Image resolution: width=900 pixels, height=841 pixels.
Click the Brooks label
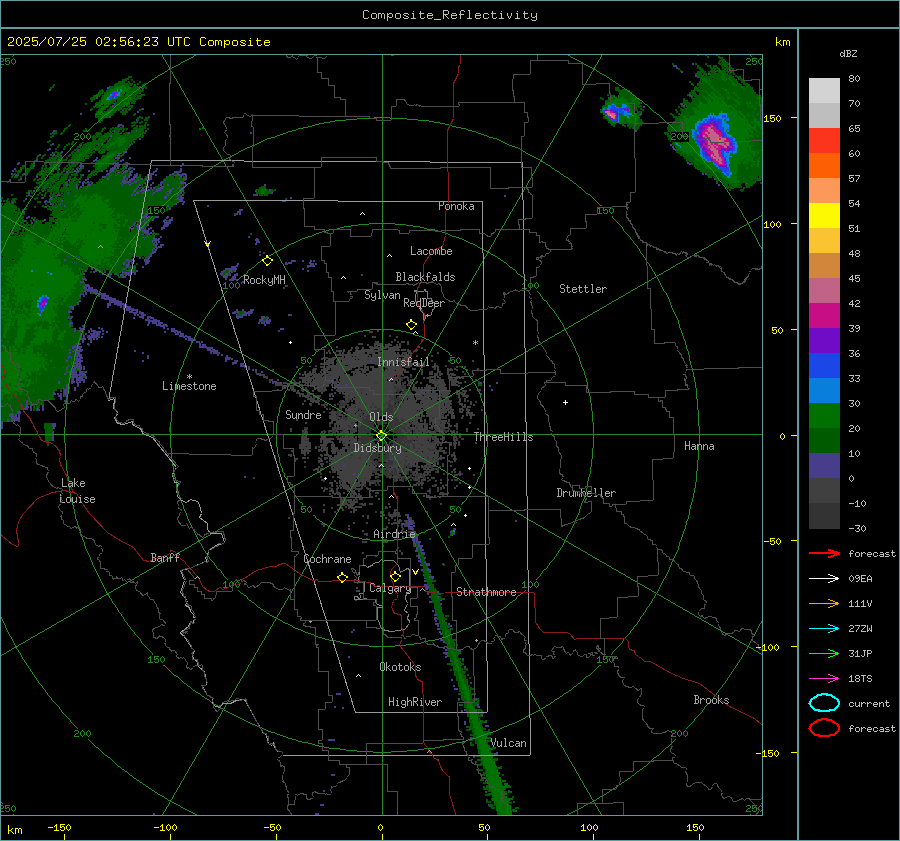tap(711, 700)
